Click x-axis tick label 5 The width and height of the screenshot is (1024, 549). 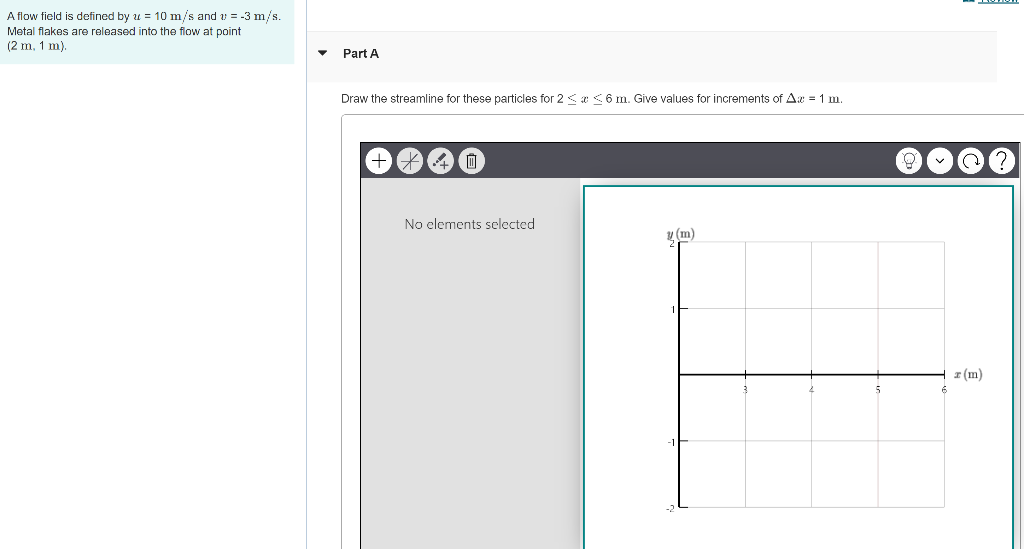878,390
